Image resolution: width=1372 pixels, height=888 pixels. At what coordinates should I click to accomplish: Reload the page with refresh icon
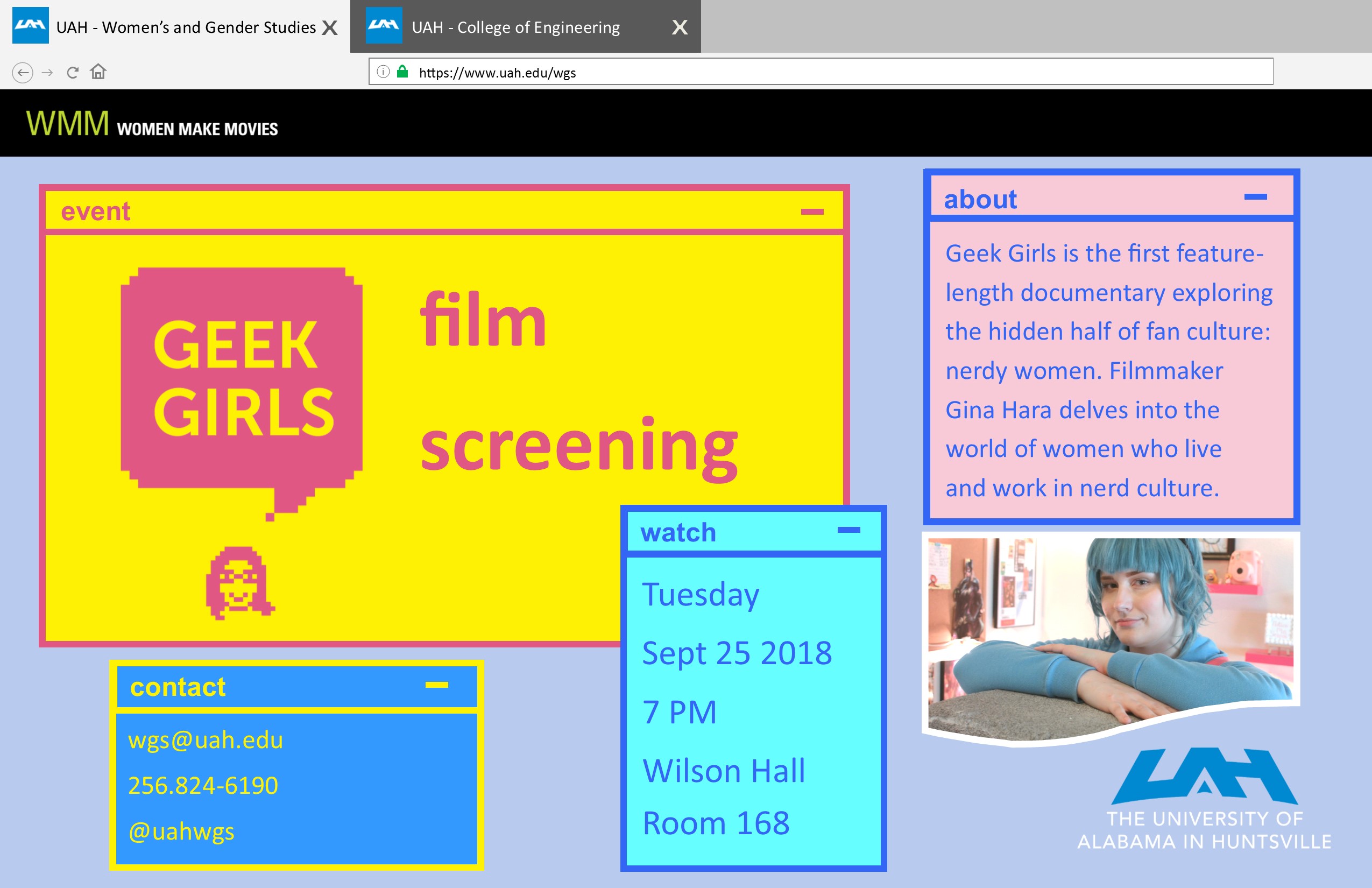[73, 73]
